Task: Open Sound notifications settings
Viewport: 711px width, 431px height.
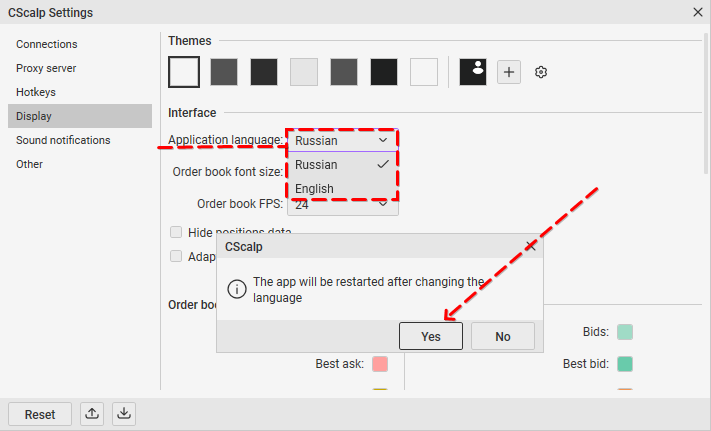Action: coord(80,140)
